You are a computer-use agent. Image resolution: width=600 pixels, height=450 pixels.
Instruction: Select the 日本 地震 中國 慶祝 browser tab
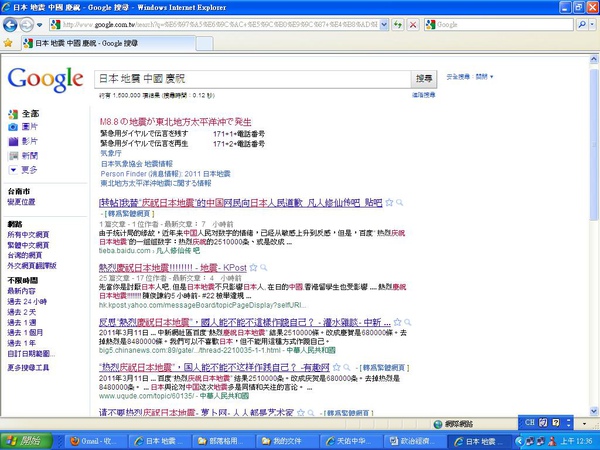pos(108,43)
